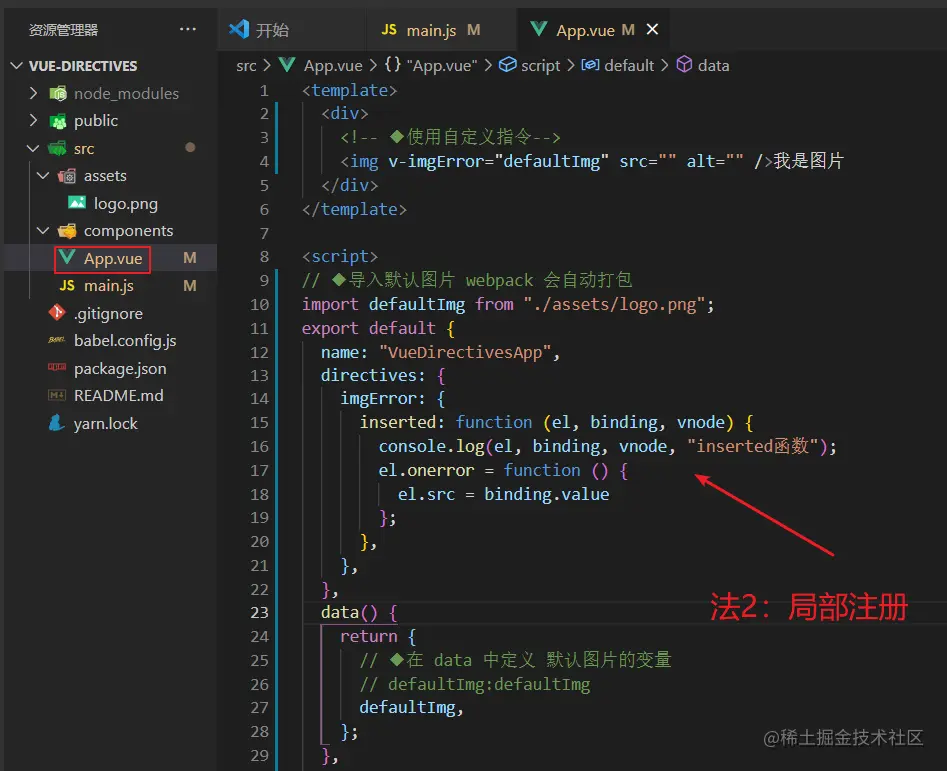Open the .gitignore file

pos(108,313)
